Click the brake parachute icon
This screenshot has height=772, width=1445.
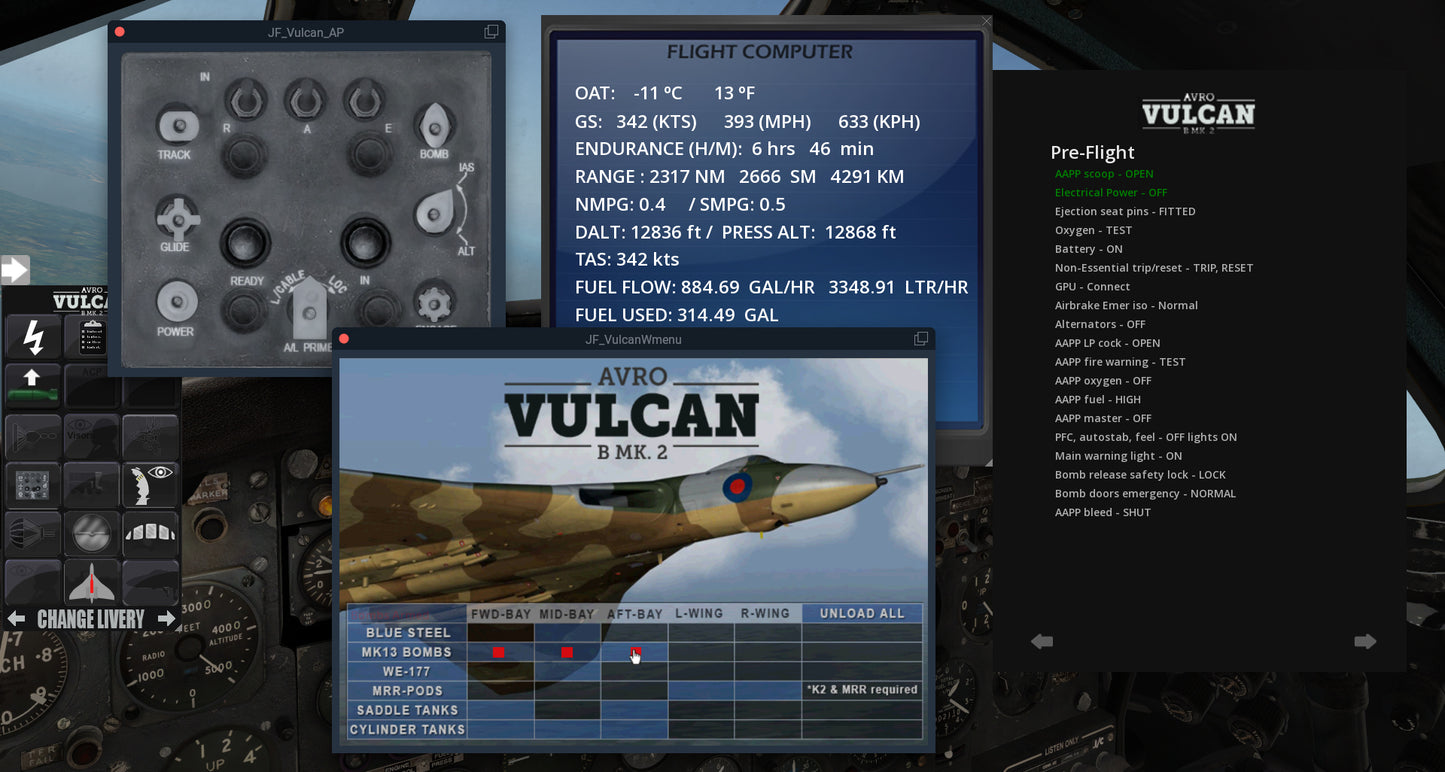(x=34, y=533)
